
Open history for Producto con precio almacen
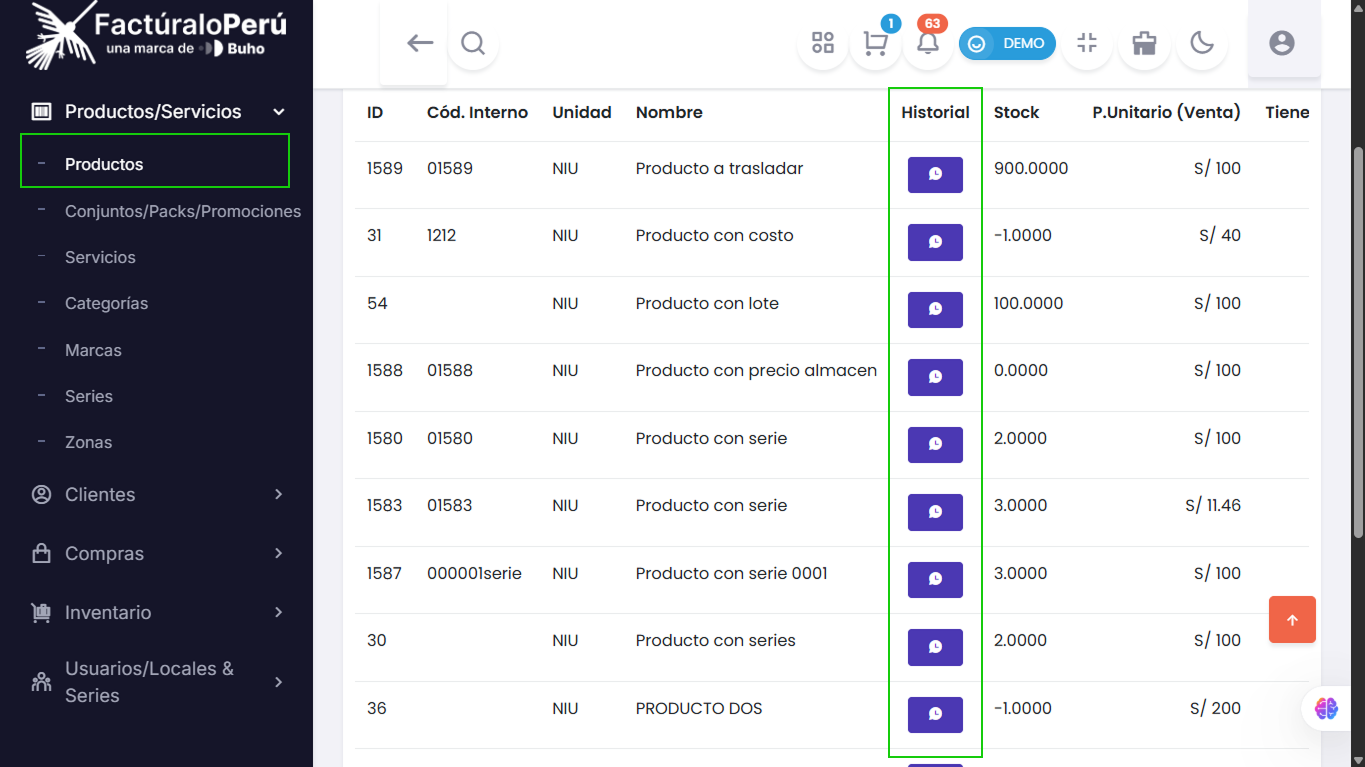point(935,377)
